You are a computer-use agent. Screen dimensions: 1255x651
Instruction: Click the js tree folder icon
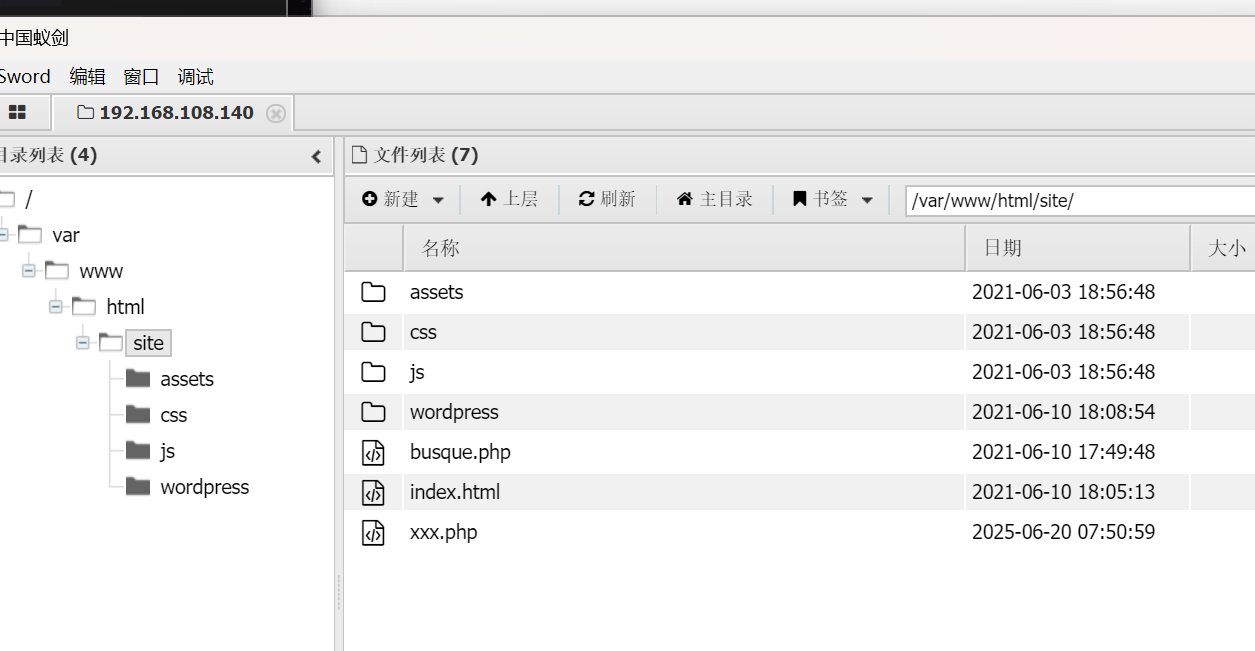(x=138, y=450)
